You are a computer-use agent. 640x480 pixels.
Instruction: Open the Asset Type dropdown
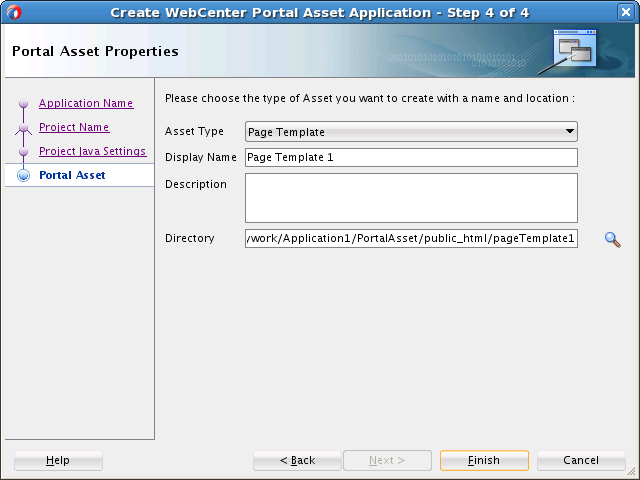click(411, 131)
